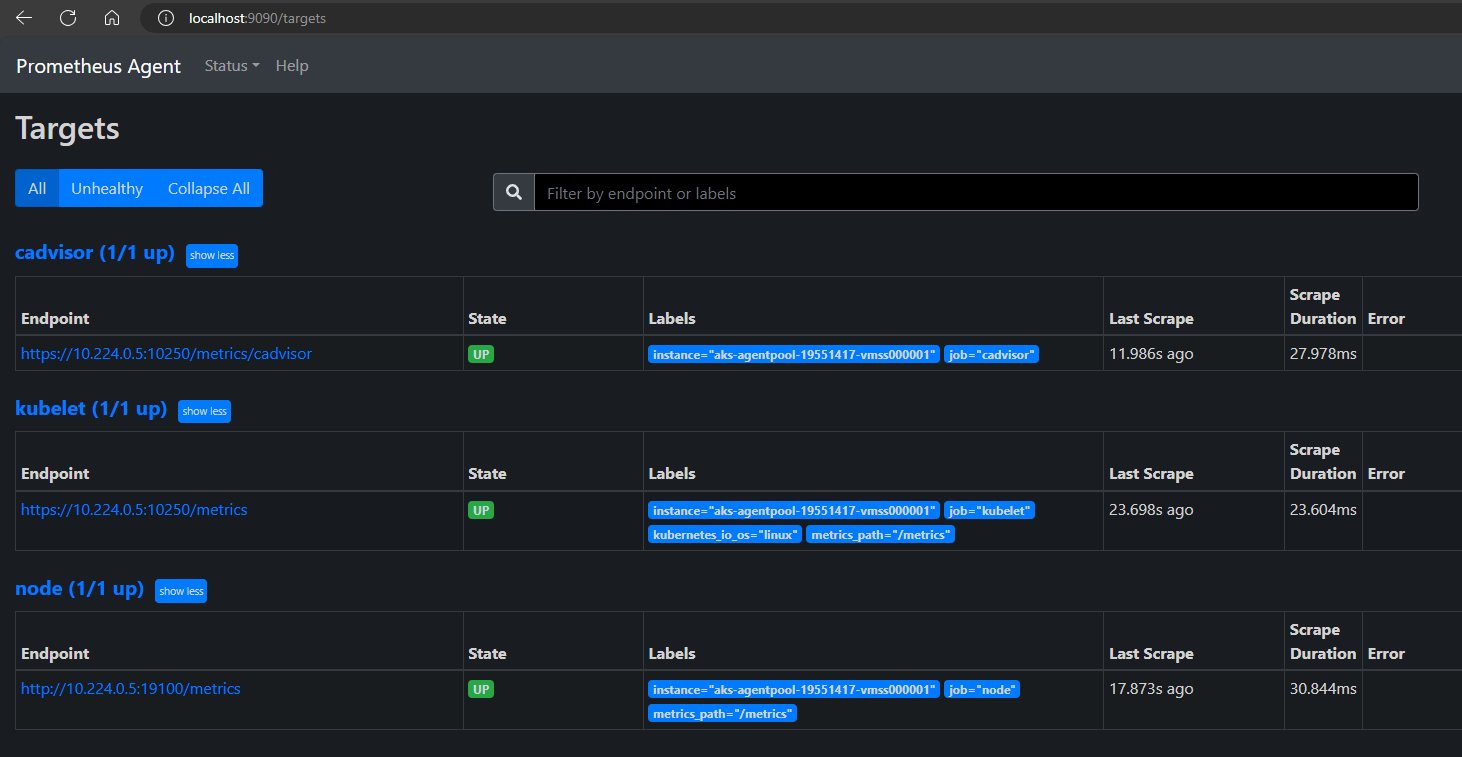Click the Scrape Duration header in node table
1462x757 pixels.
point(1323,642)
